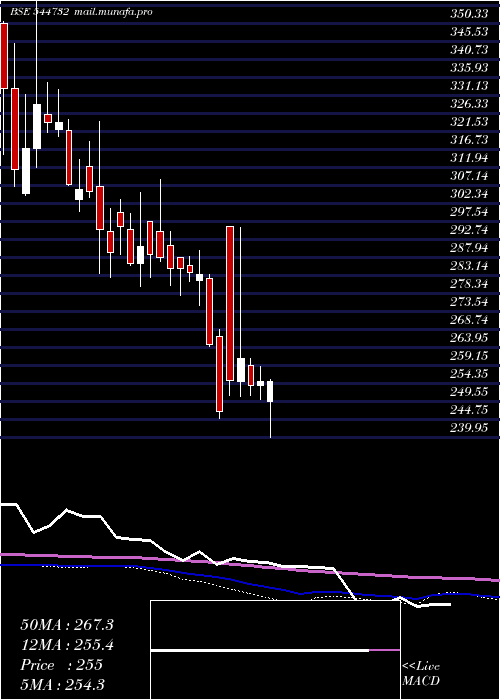
Task: Select the 302.34 price axis label
Action: (x=469, y=194)
